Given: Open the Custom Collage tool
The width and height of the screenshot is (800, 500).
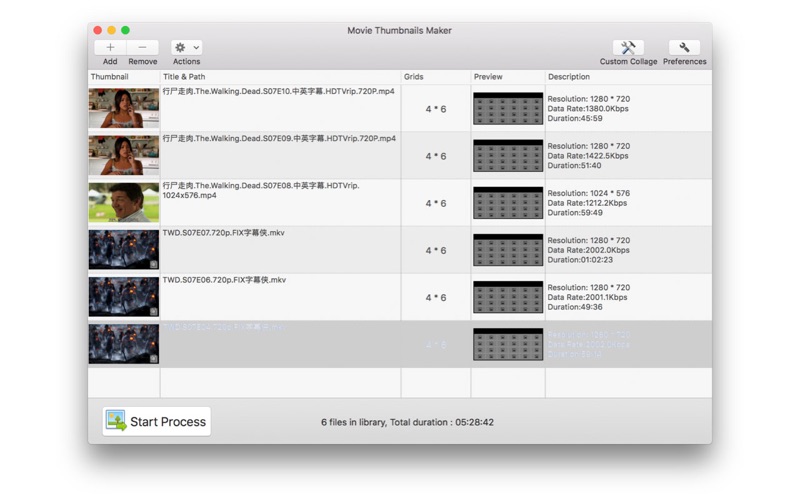Looking at the screenshot, I should pyautogui.click(x=628, y=47).
